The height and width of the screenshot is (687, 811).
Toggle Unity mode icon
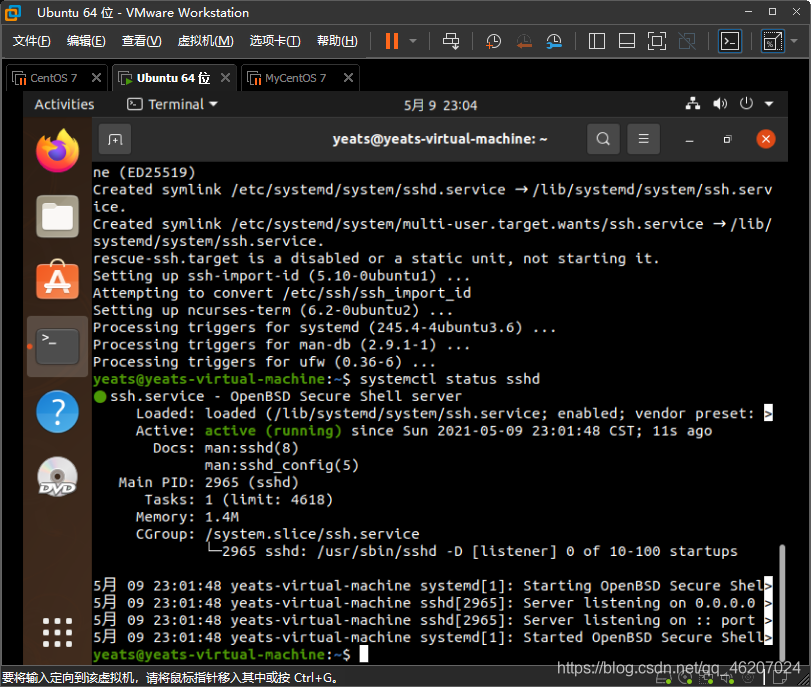coord(687,41)
